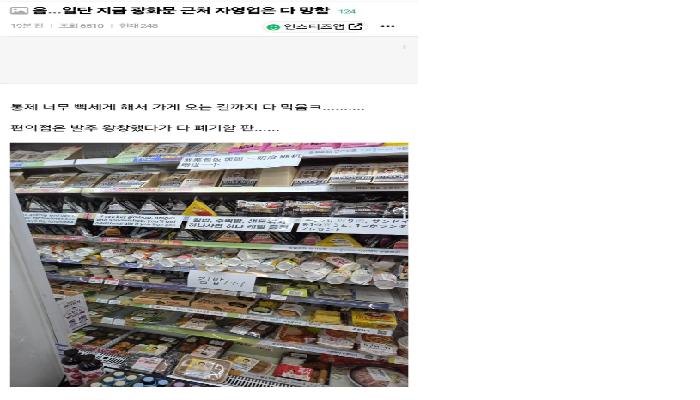The width and height of the screenshot is (700, 400).
Task: Click first body line about 통제
Action: [x=187, y=107]
